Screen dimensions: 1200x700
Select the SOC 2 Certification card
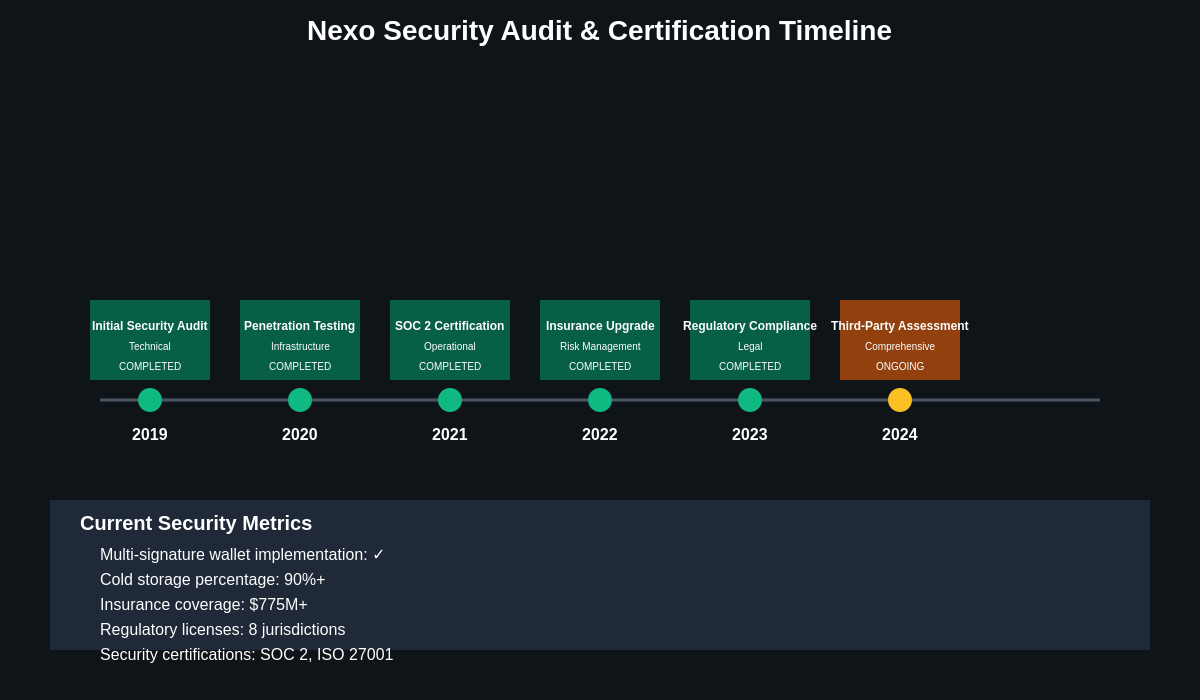pyautogui.click(x=450, y=340)
